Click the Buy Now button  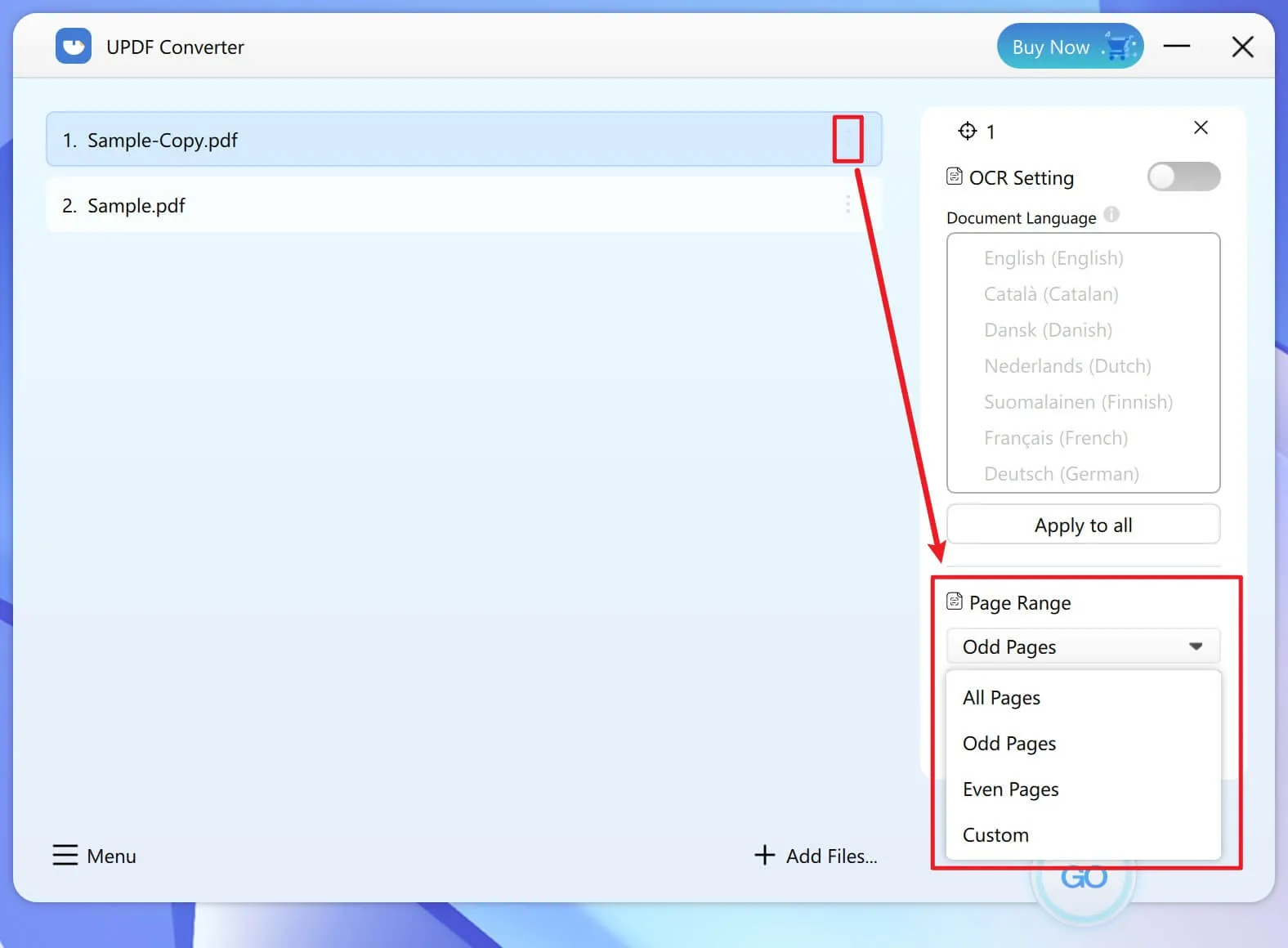[1070, 47]
